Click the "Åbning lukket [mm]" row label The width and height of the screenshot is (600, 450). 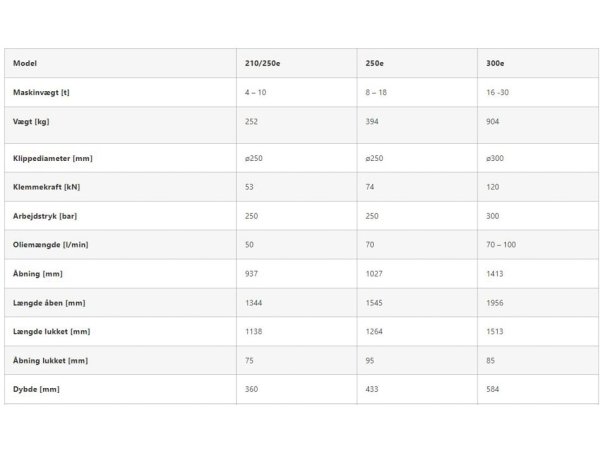tap(51, 360)
